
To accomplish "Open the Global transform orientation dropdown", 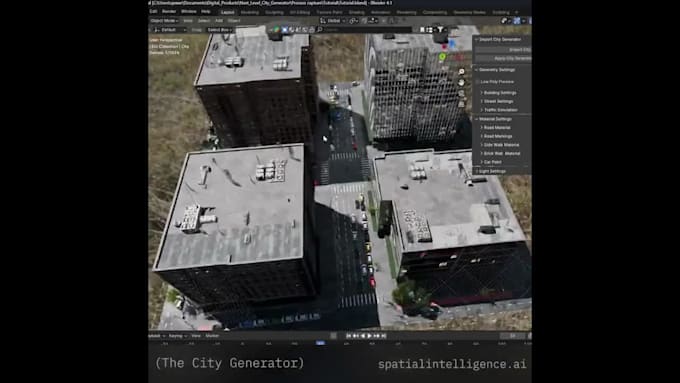I will coord(333,20).
